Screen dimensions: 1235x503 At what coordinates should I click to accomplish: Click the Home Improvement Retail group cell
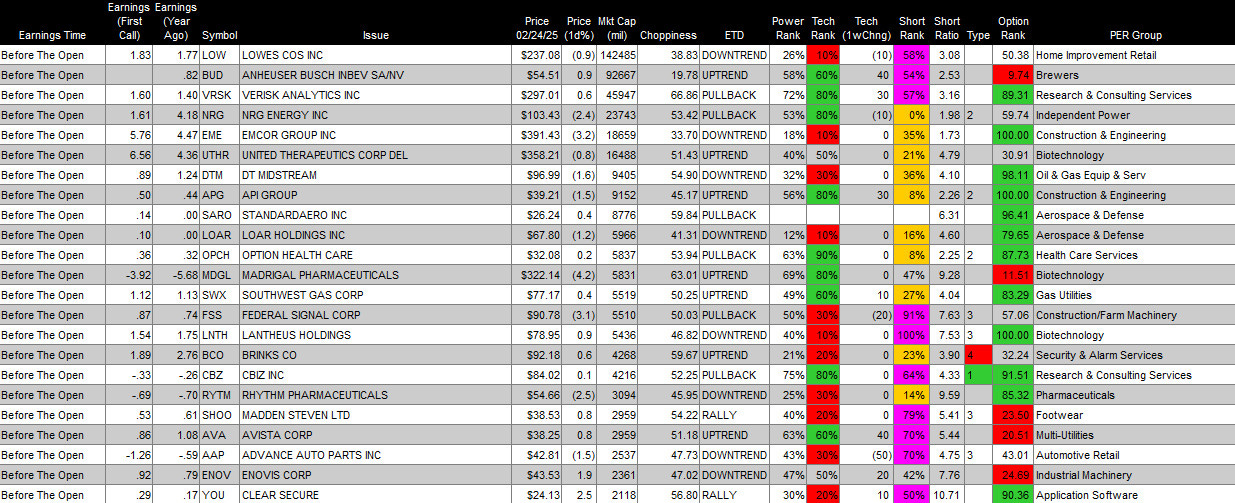point(1134,55)
